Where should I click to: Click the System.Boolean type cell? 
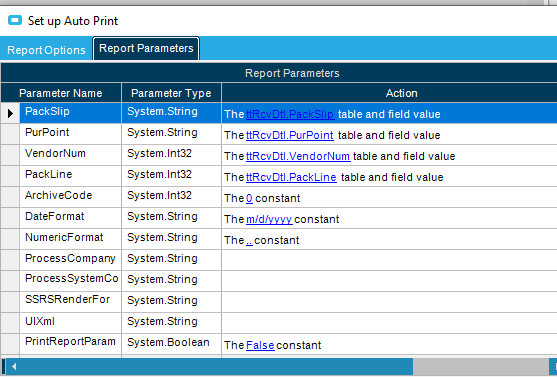[x=172, y=343]
